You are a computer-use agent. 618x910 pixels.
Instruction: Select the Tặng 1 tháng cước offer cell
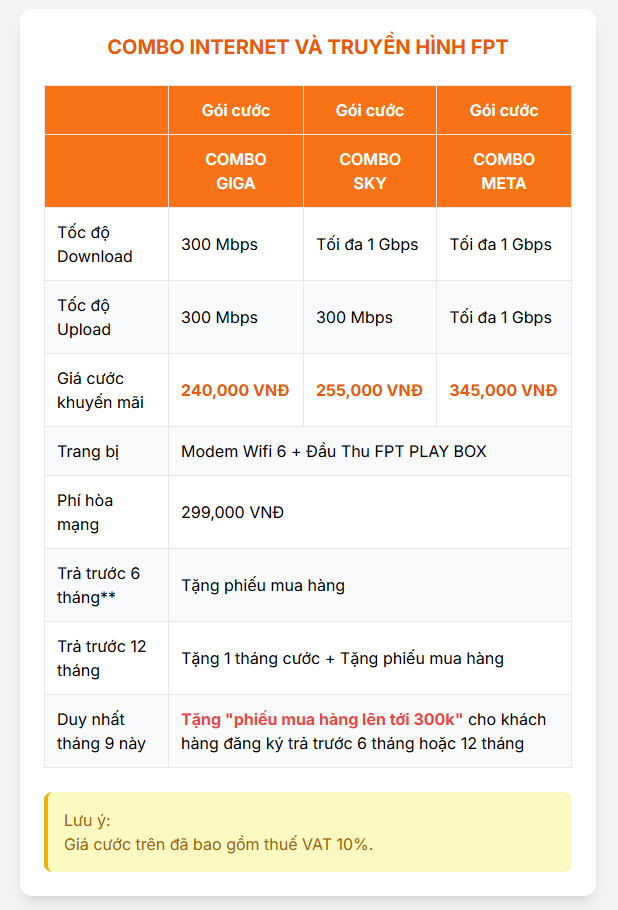tap(342, 658)
